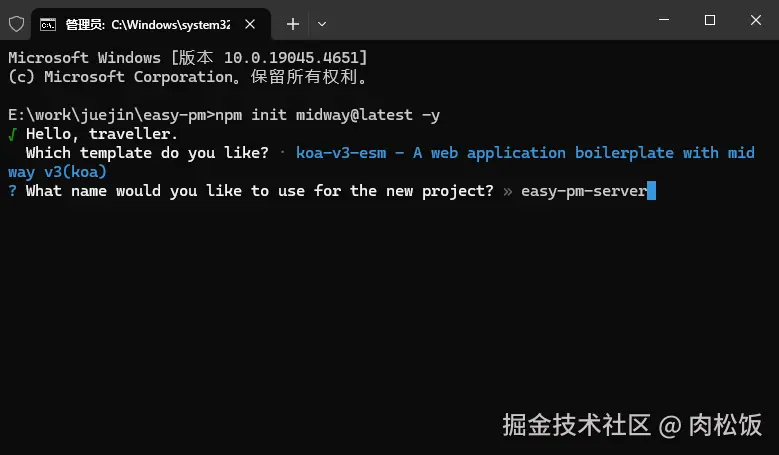The image size is (779, 455).
Task: Click the administrator shield icon in title bar
Action: [x=18, y=23]
